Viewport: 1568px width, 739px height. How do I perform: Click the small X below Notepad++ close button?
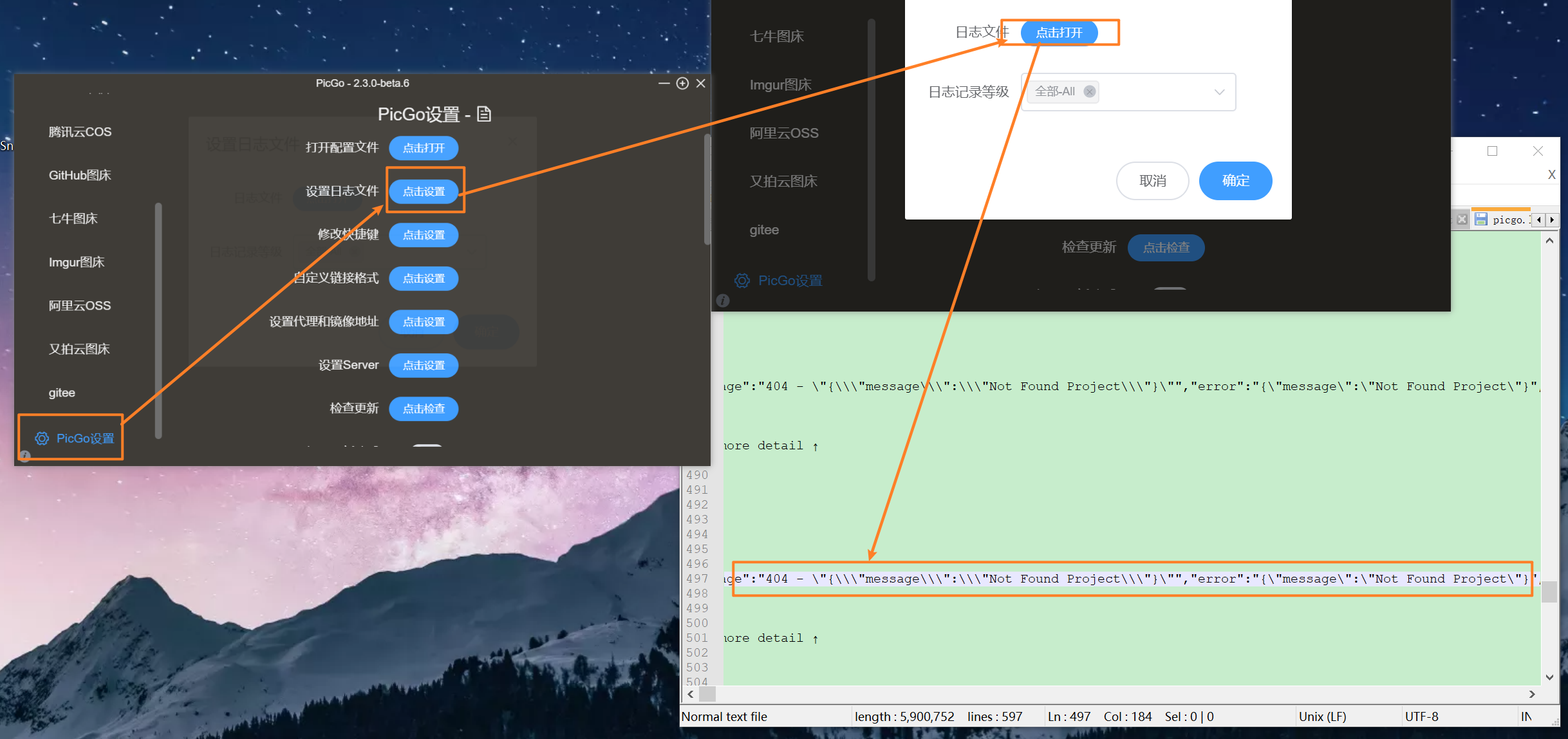click(x=1552, y=174)
